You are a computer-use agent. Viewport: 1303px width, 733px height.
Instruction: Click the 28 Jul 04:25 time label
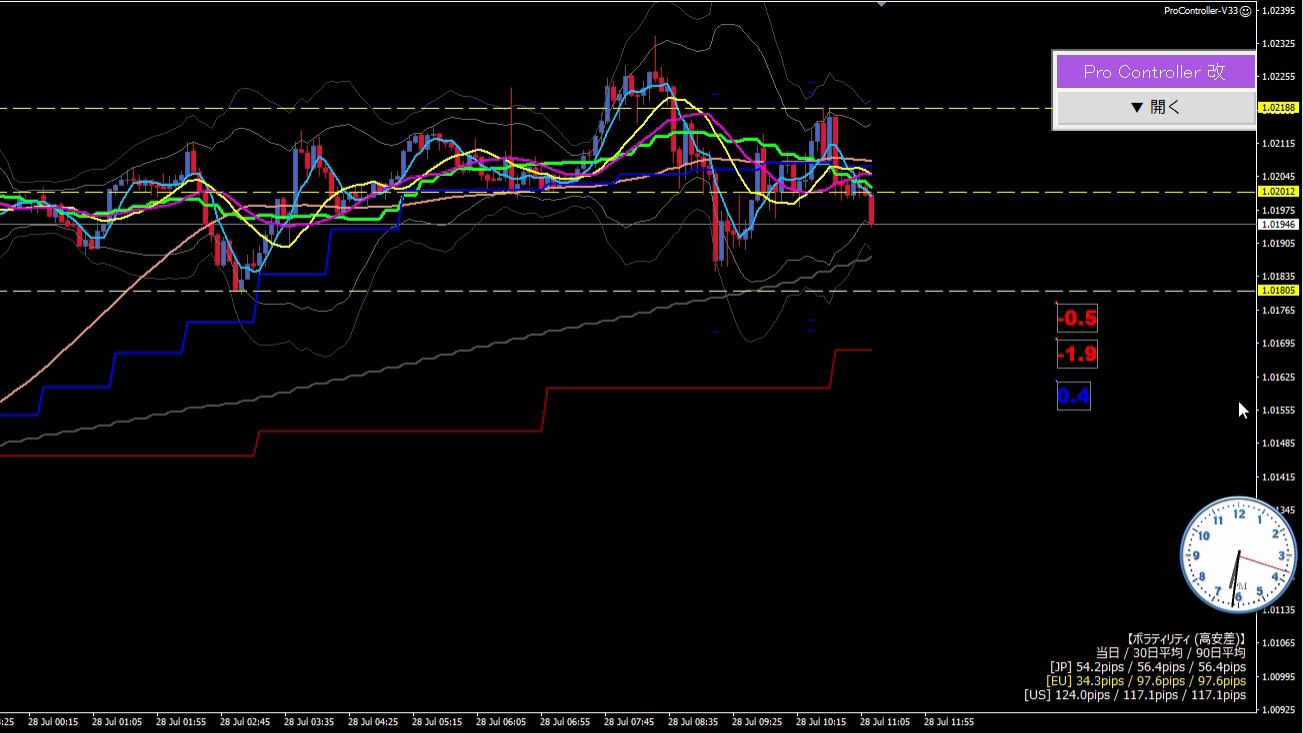click(x=373, y=721)
